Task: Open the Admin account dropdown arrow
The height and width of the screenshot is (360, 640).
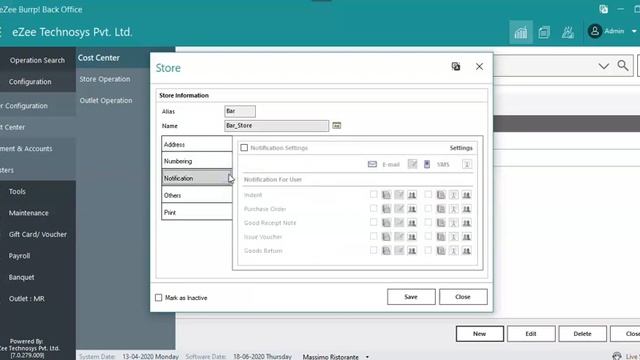Action: coord(634,31)
